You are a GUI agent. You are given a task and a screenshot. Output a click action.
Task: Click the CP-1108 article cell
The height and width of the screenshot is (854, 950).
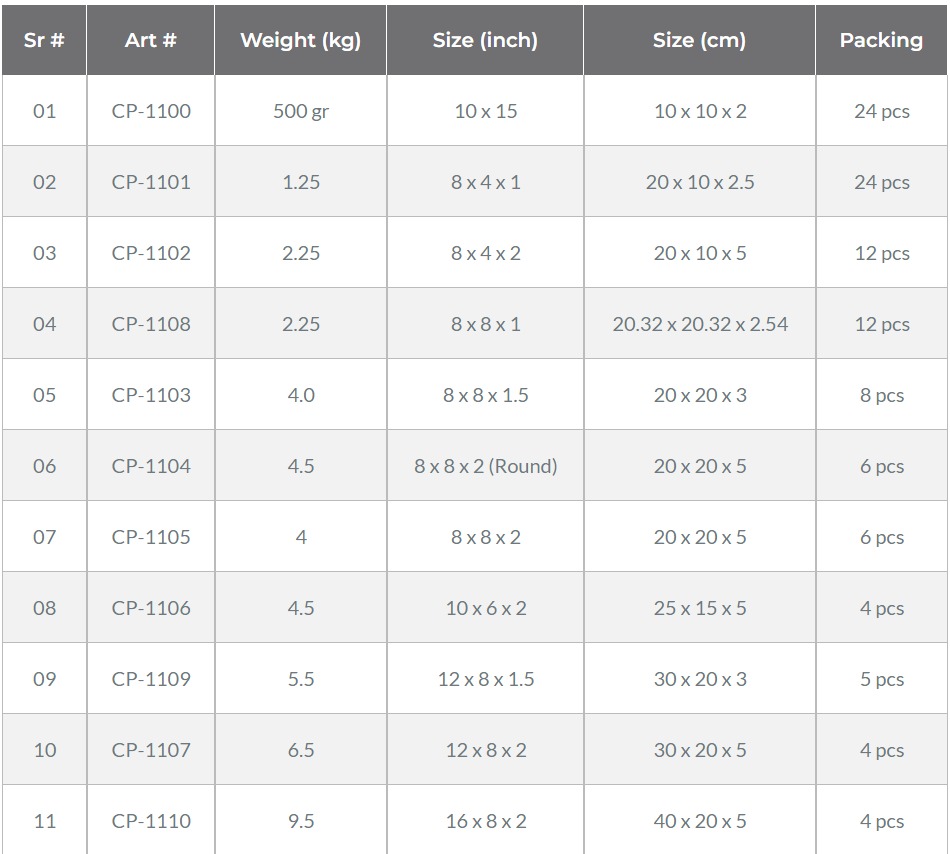(151, 324)
